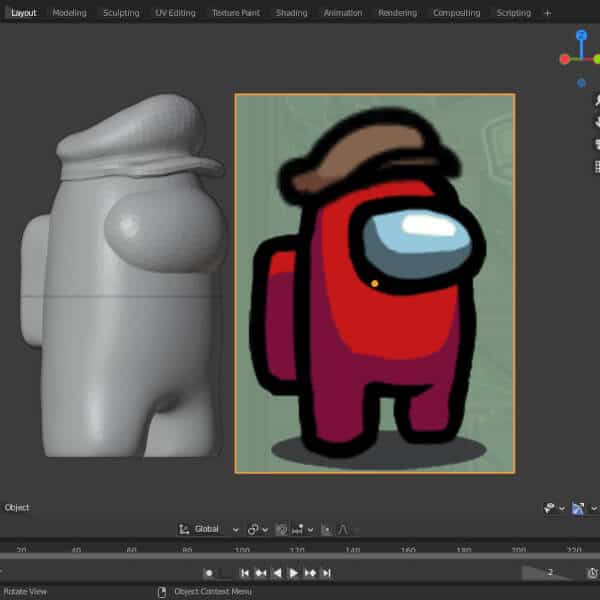Open the Object menu in viewport header
The image size is (600, 600).
coord(16,507)
